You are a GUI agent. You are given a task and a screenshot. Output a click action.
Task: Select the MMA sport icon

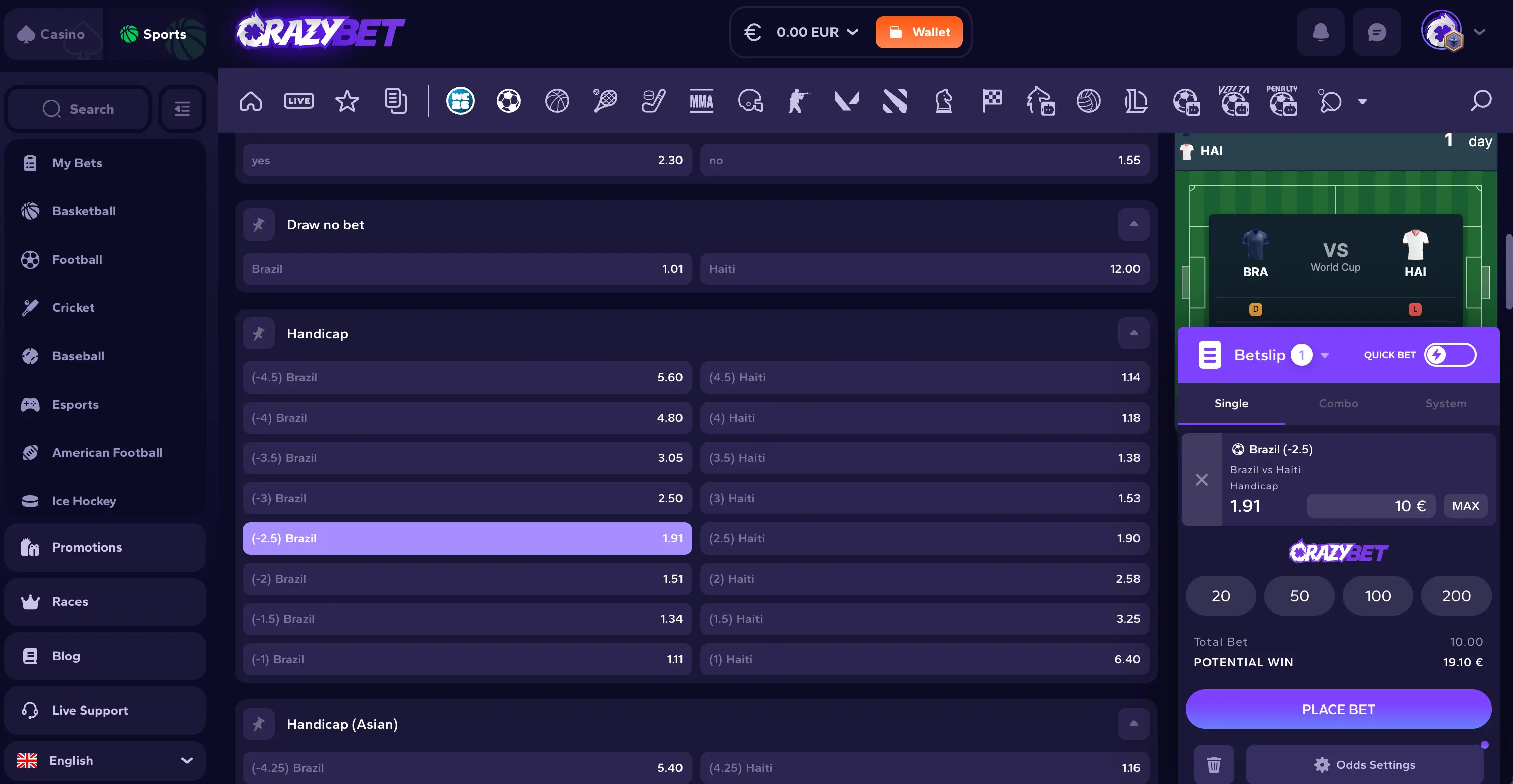[701, 101]
